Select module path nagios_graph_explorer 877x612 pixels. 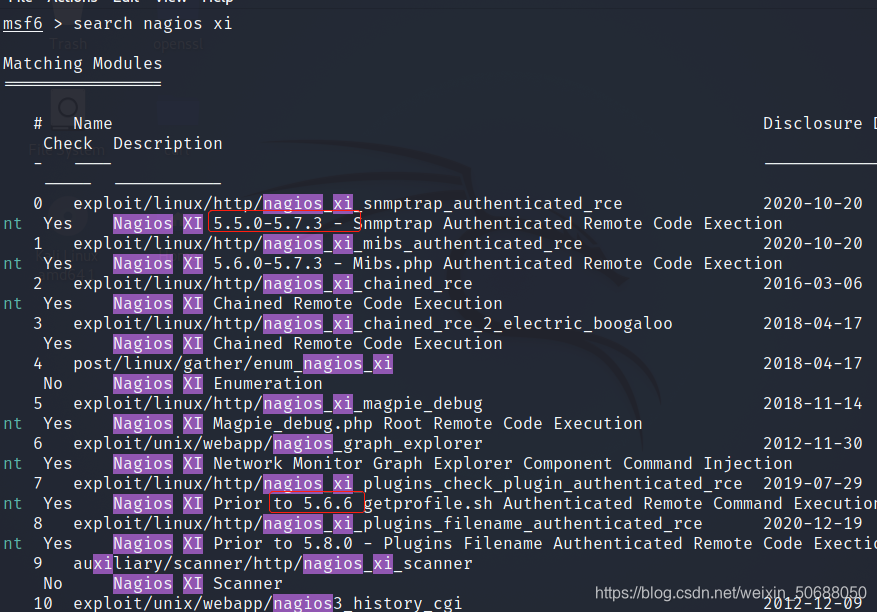tap(277, 444)
